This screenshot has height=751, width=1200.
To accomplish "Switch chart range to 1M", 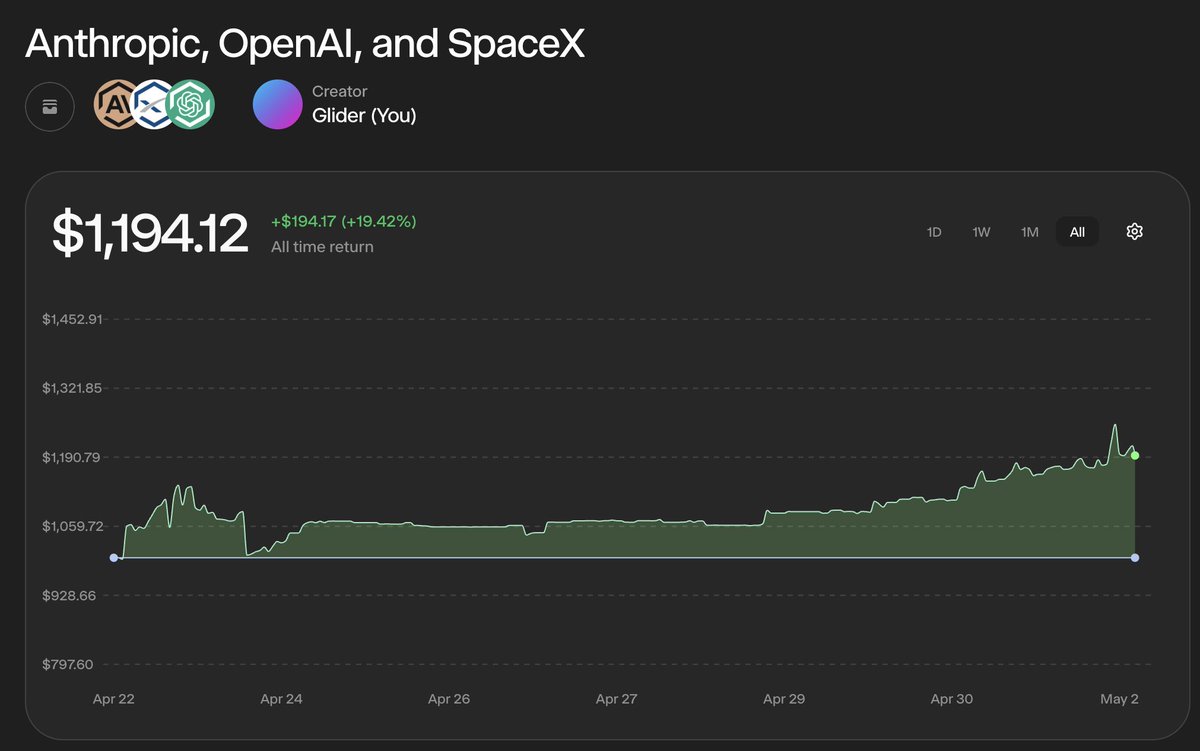I will click(x=1029, y=232).
